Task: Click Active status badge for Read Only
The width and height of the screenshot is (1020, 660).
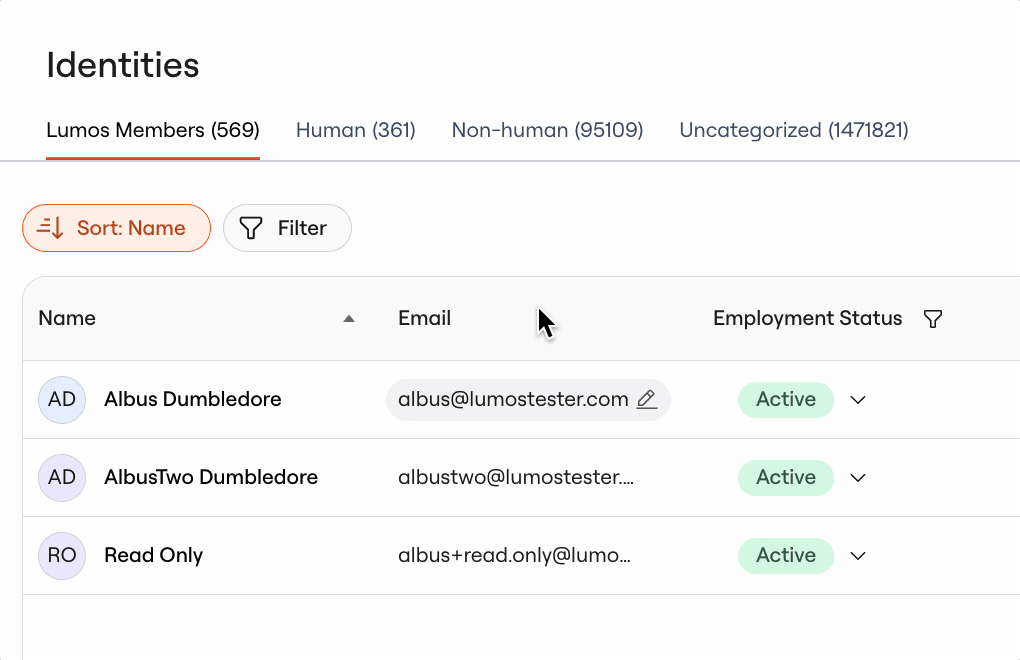Action: click(x=786, y=556)
